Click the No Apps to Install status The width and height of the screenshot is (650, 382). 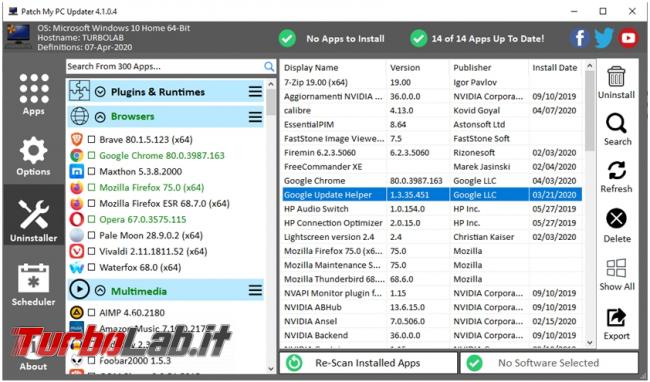332,39
